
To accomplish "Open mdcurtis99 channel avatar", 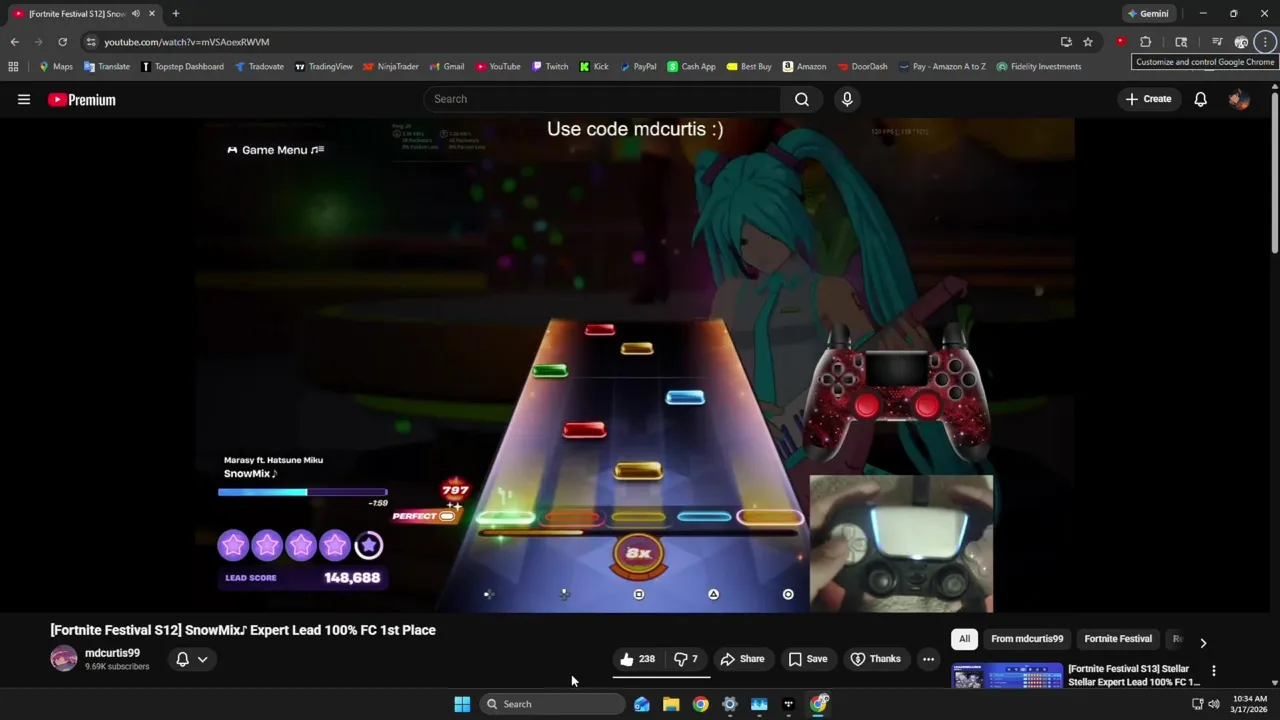I will click(x=64, y=659).
